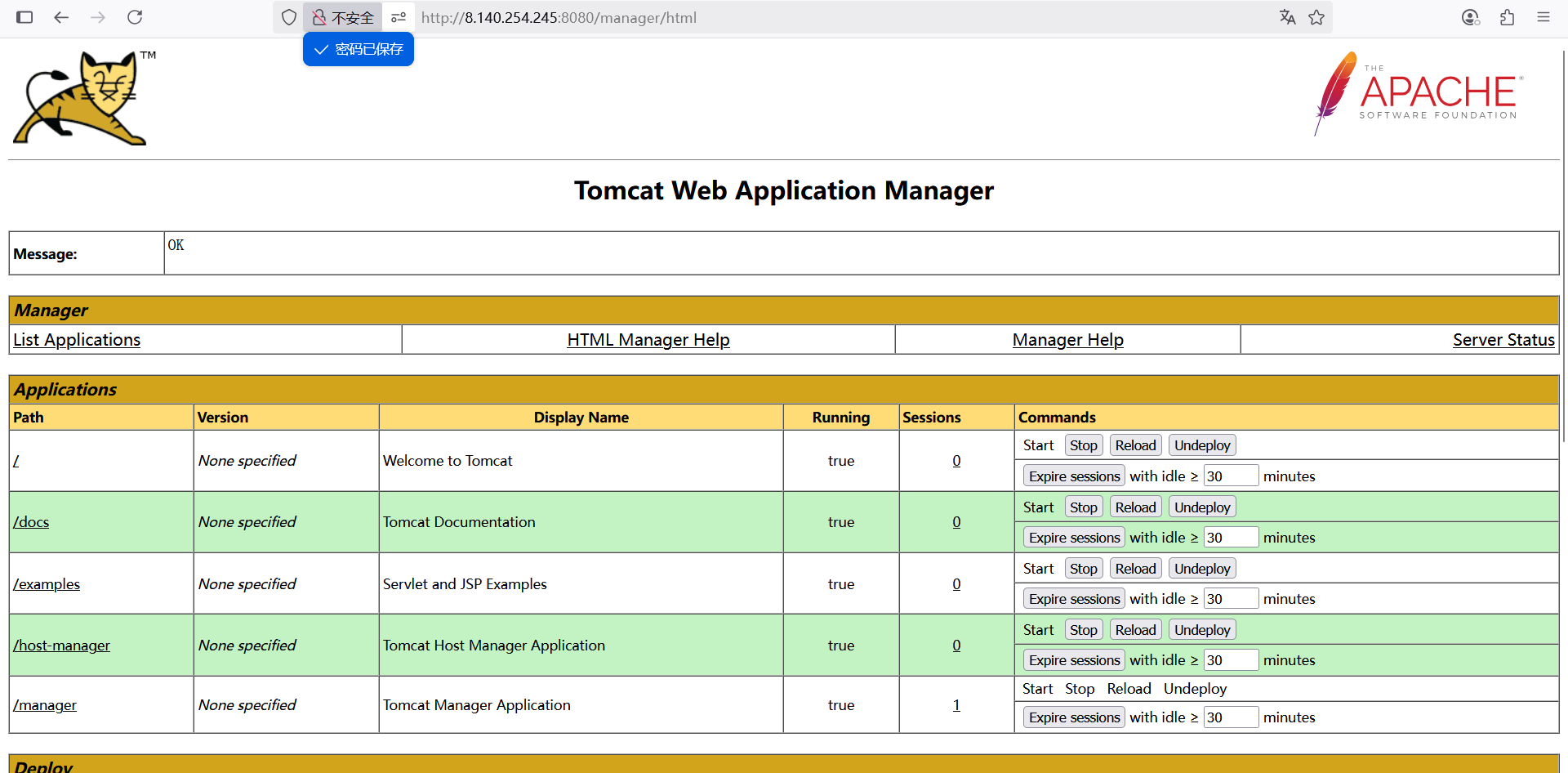This screenshot has height=773, width=1568.
Task: Open HTML Manager Help link
Action: pos(648,340)
